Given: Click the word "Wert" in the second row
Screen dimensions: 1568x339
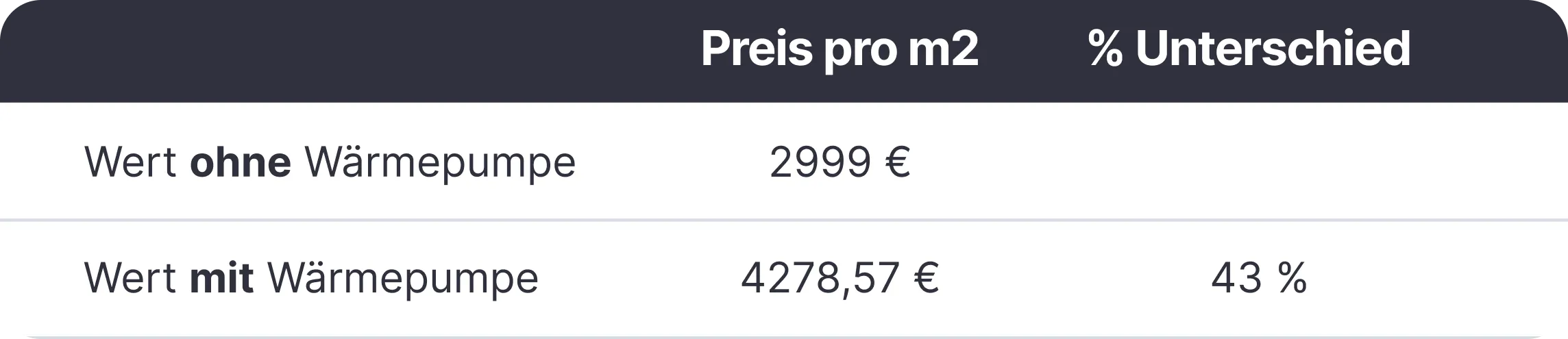Looking at the screenshot, I should (131, 278).
